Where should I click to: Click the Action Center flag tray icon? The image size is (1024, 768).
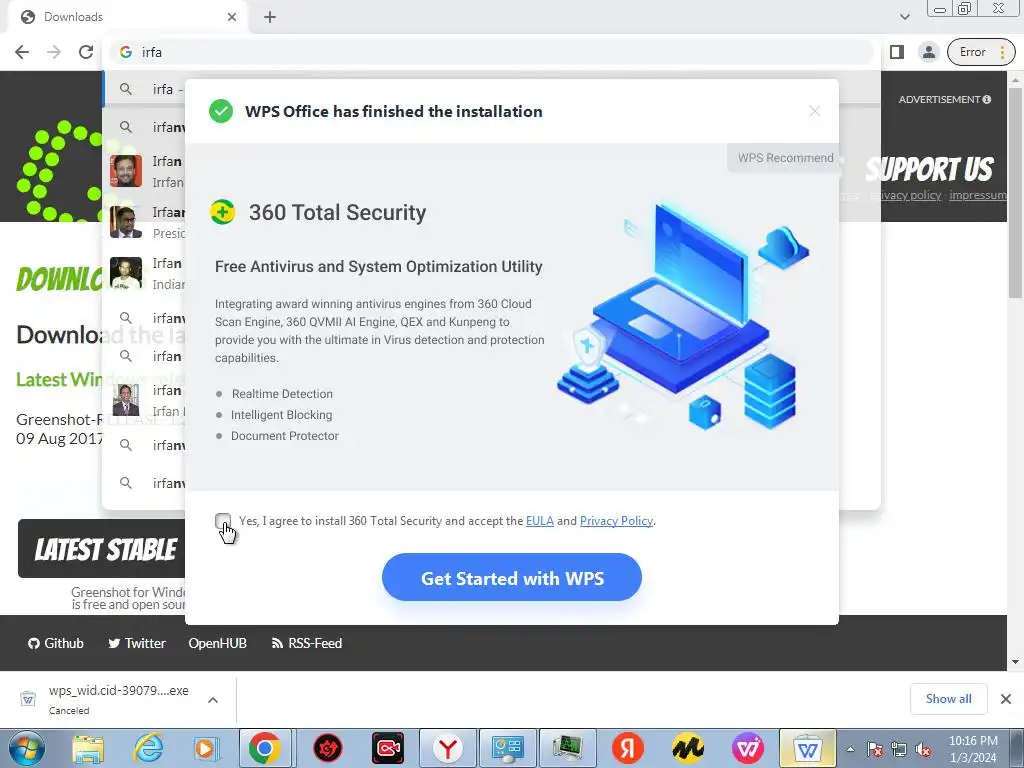pos(875,749)
